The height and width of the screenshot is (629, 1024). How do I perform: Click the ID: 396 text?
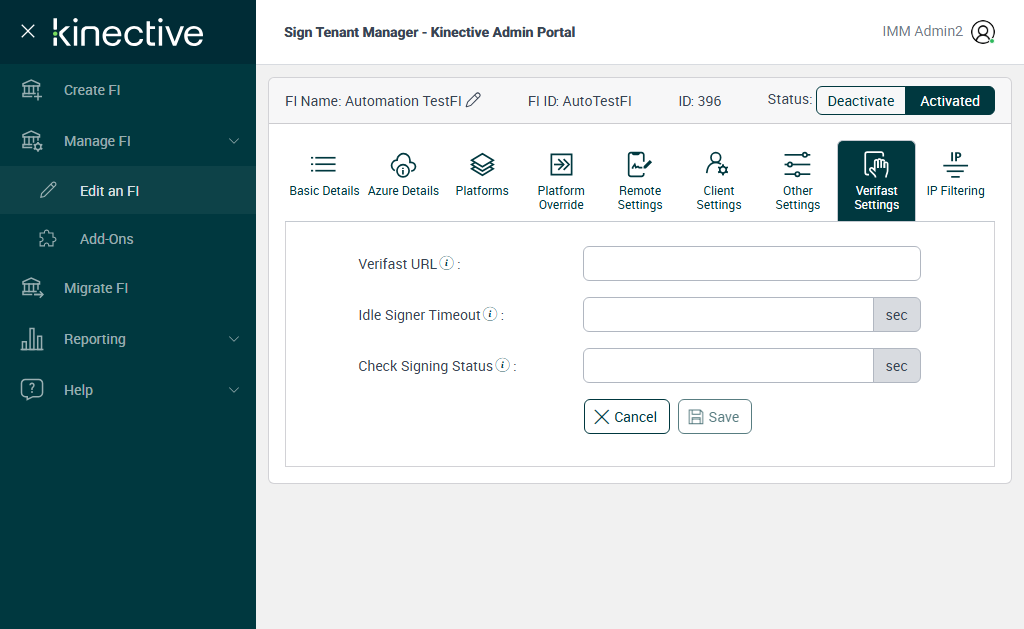point(699,101)
